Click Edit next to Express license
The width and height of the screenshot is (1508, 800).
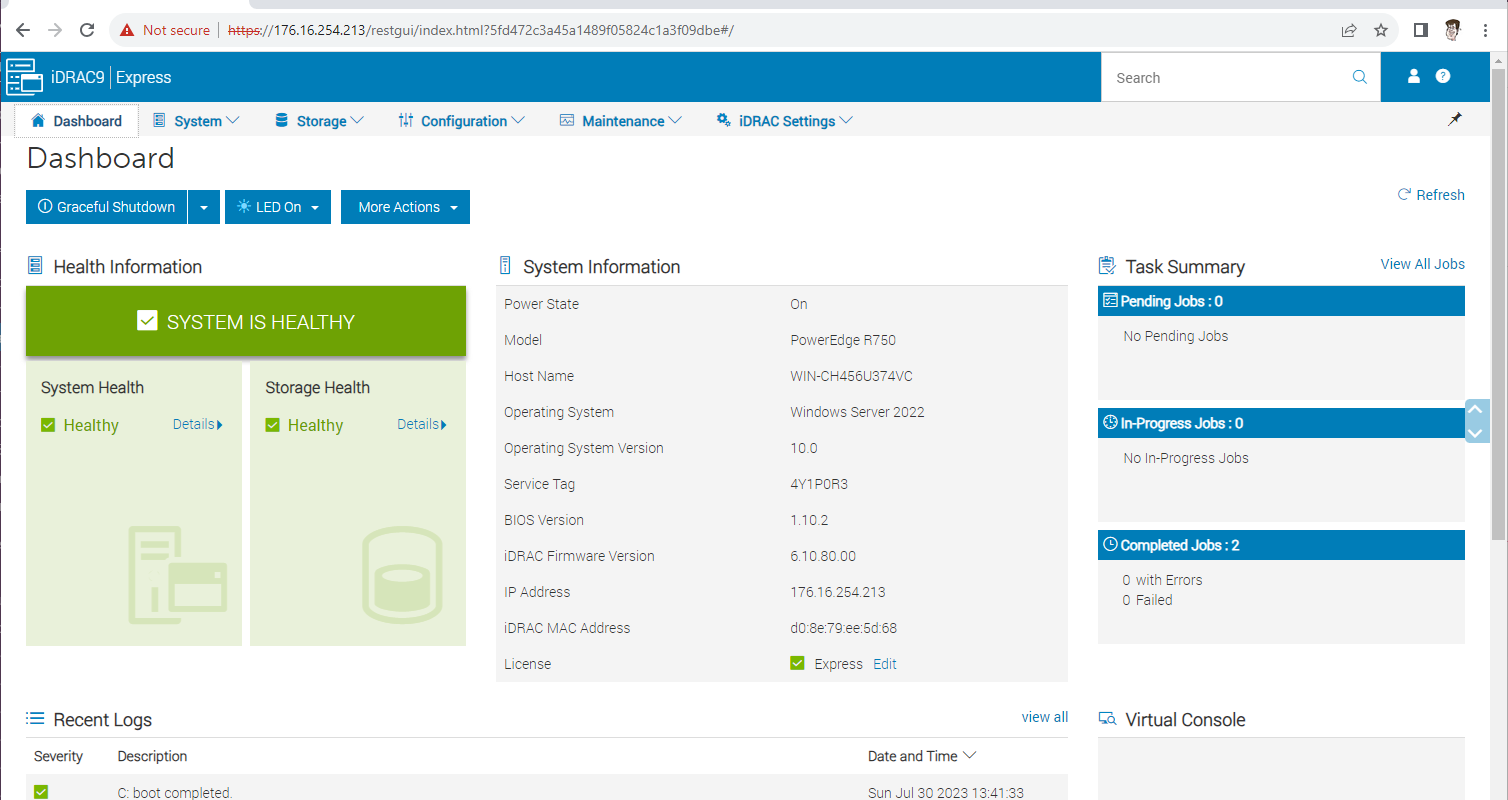tap(885, 664)
